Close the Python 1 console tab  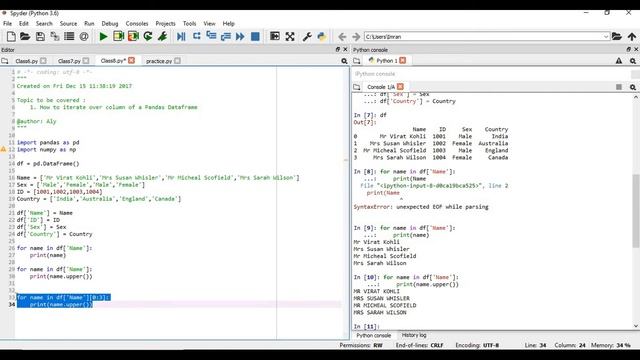point(403,60)
